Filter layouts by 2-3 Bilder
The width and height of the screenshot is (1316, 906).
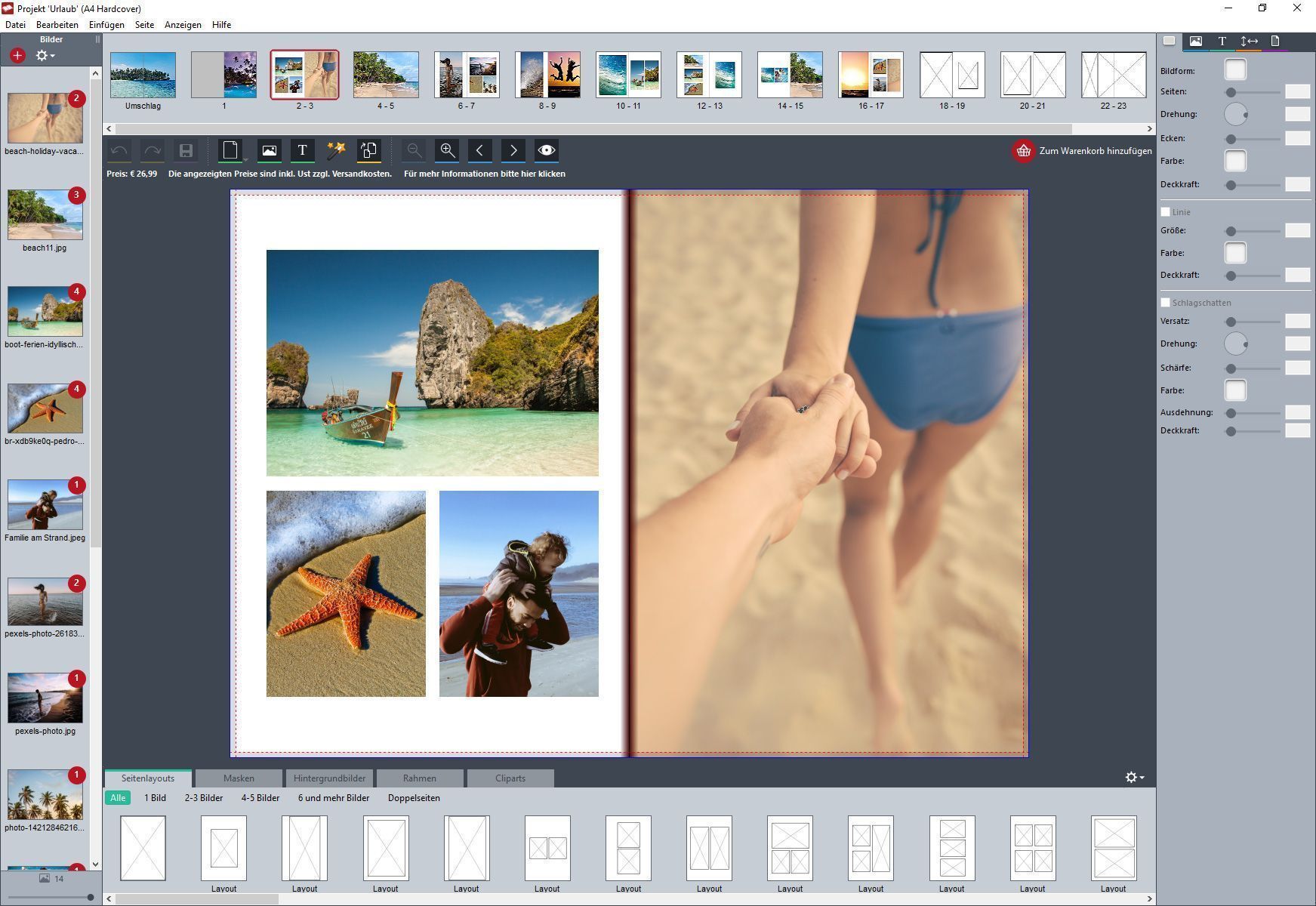(204, 798)
